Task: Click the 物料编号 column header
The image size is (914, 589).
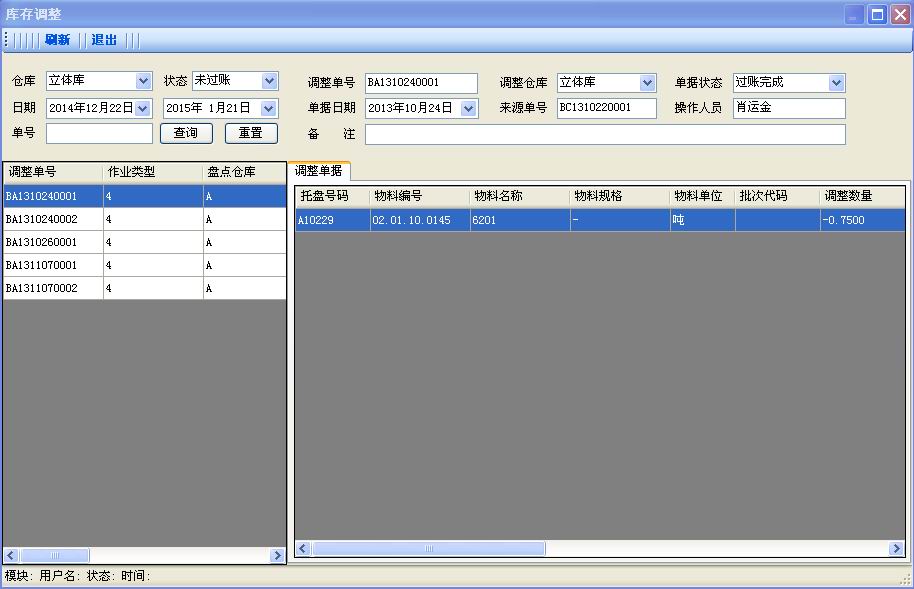Action: coord(420,196)
